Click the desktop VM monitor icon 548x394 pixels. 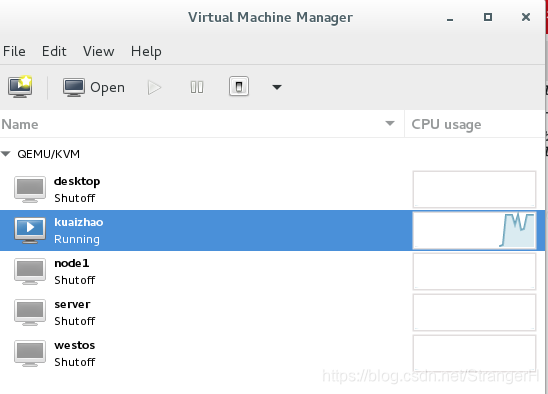click(x=30, y=189)
